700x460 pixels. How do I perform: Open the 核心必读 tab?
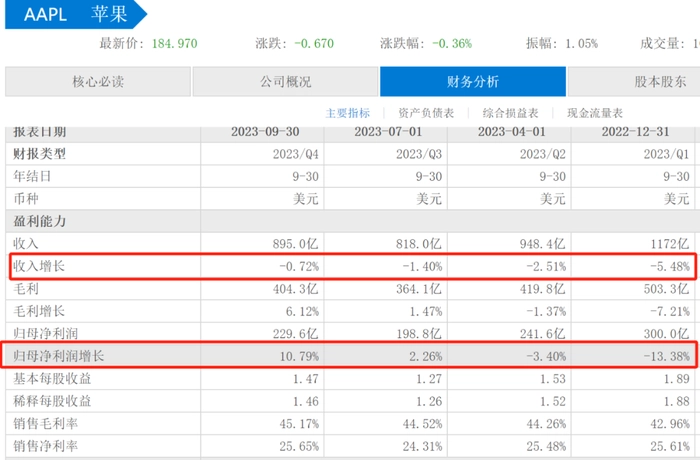coord(98,82)
